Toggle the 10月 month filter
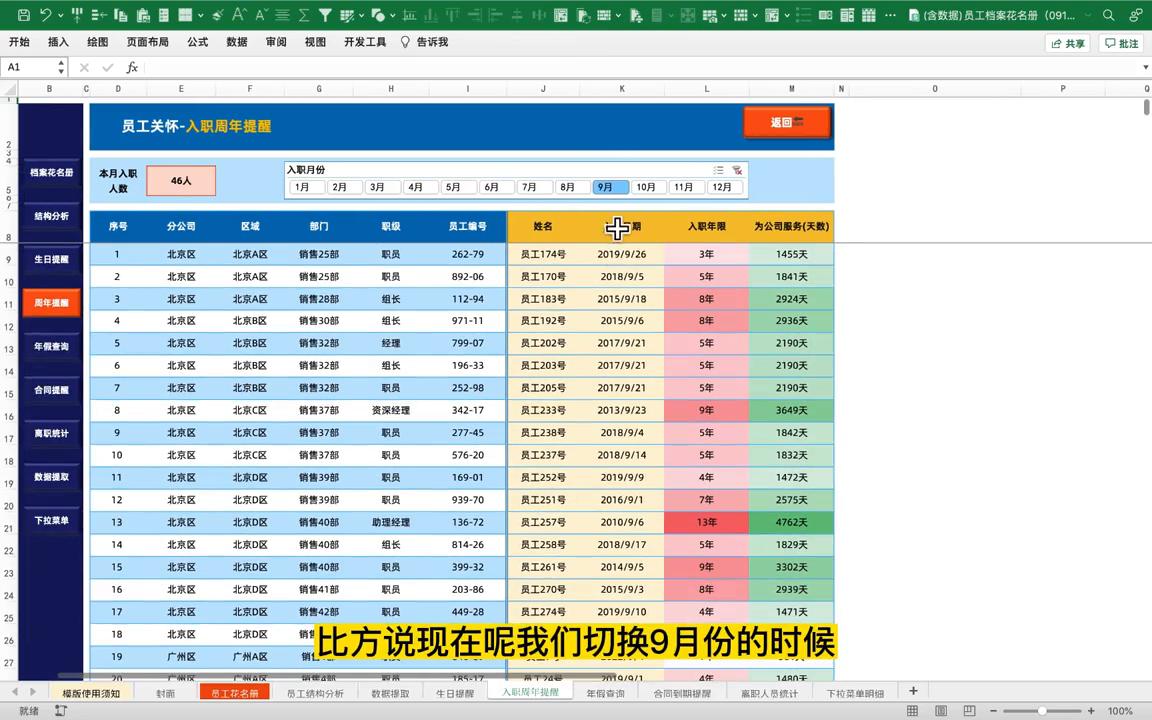Viewport: 1152px width, 720px height. click(x=645, y=187)
